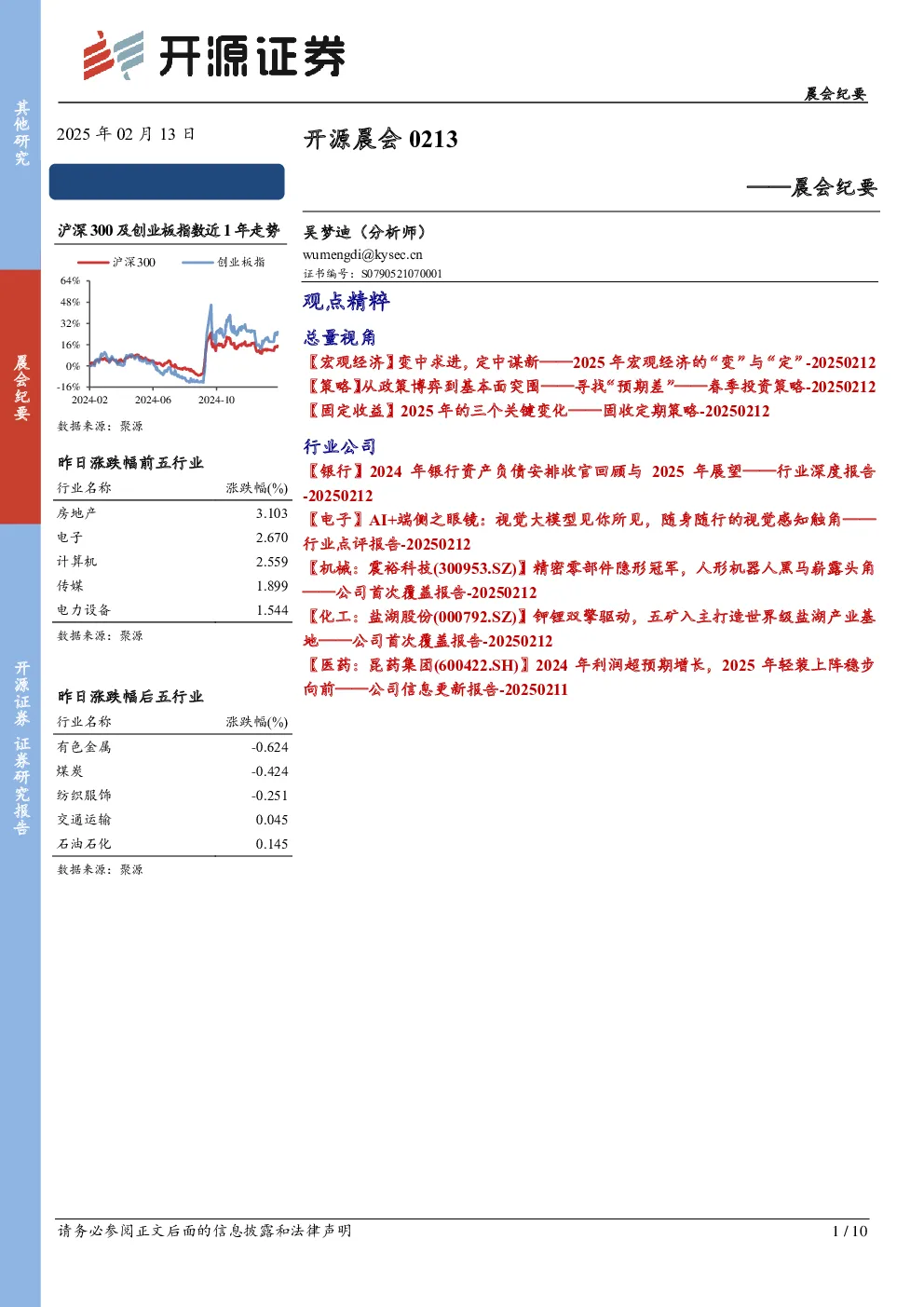Click the 交通运输 industry row

[x=173, y=820]
